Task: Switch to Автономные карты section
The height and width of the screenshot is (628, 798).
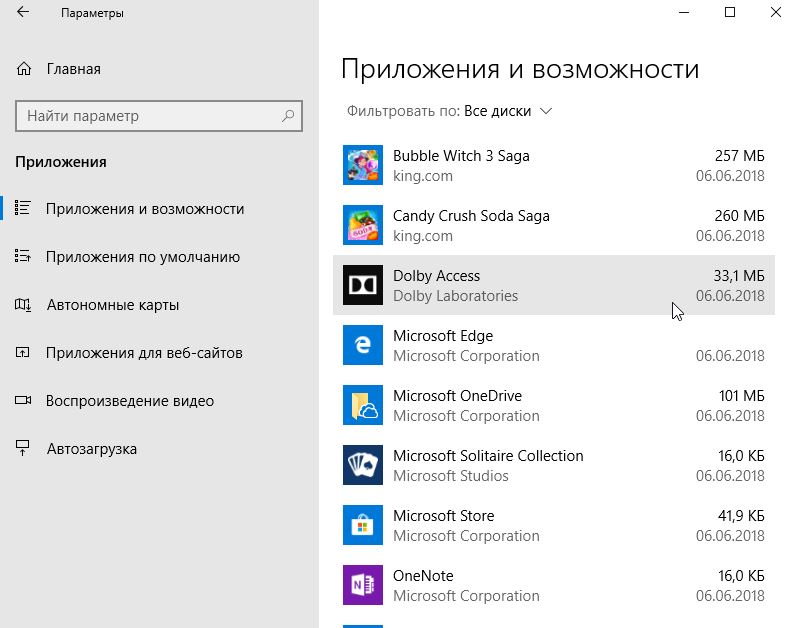Action: [x=113, y=305]
